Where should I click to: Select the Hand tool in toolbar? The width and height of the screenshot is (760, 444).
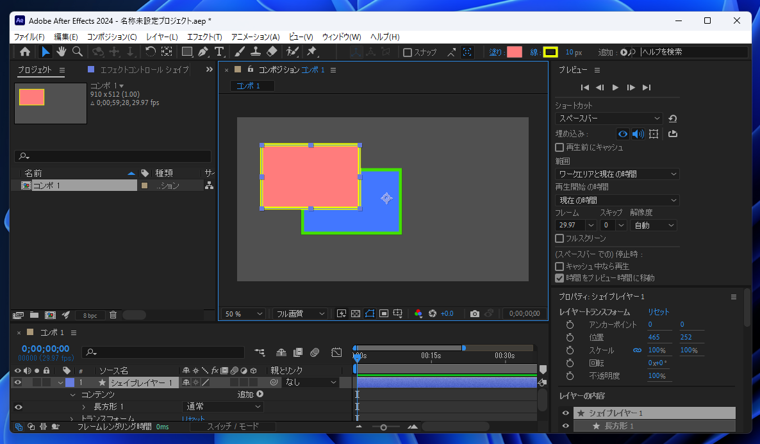point(61,52)
